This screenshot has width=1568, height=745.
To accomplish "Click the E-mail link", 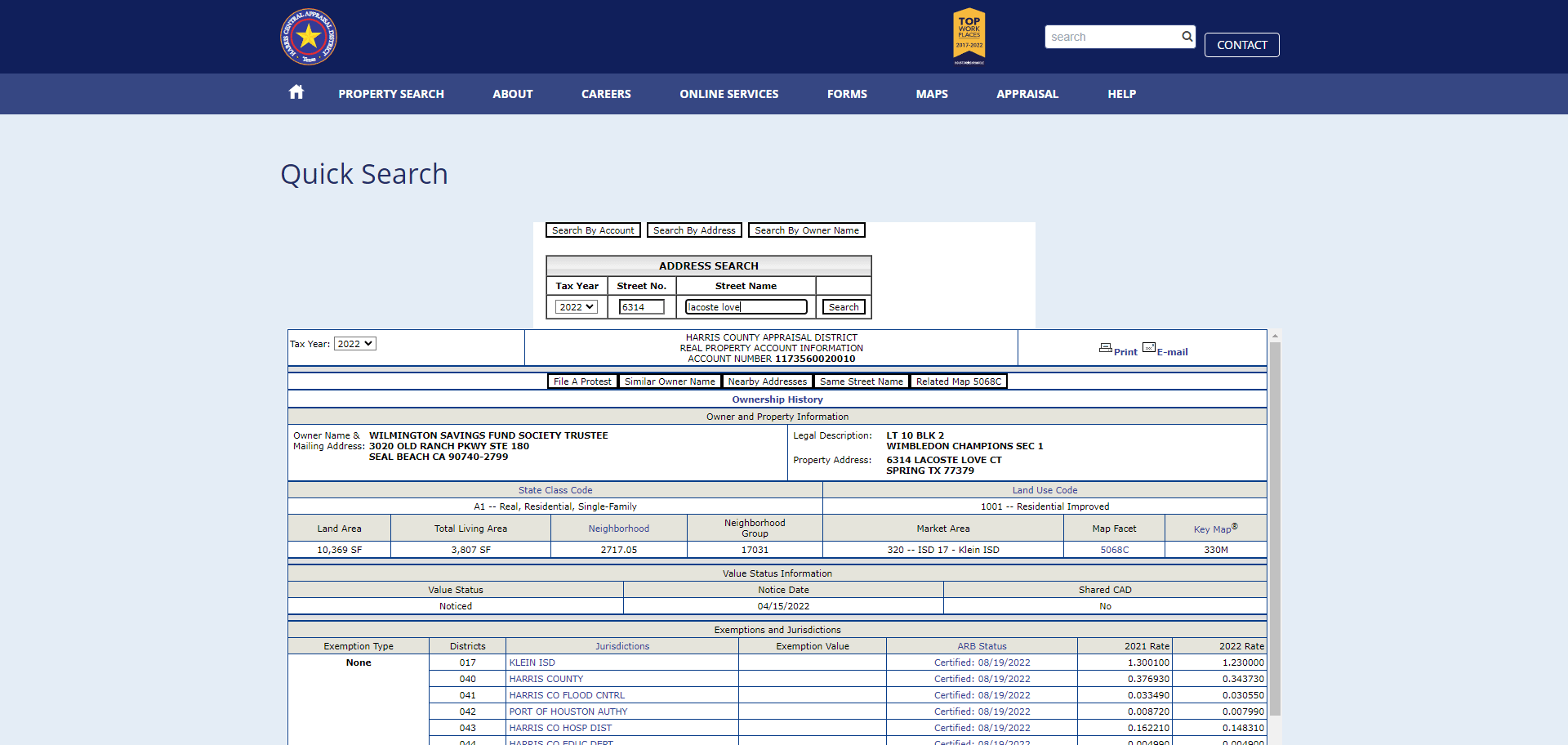I will [x=1173, y=352].
